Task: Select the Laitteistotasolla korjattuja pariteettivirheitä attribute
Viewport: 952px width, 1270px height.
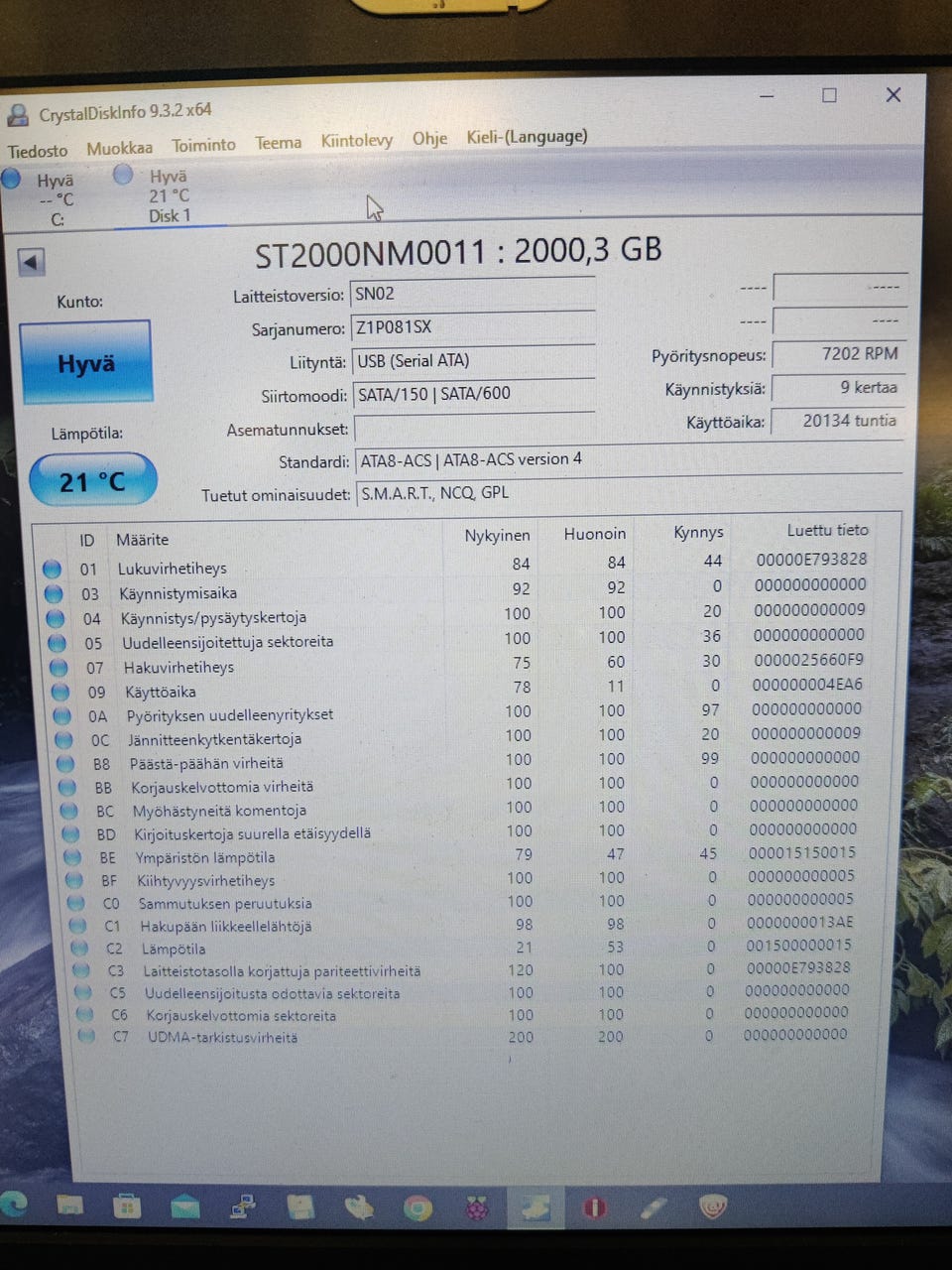Action: [282, 971]
